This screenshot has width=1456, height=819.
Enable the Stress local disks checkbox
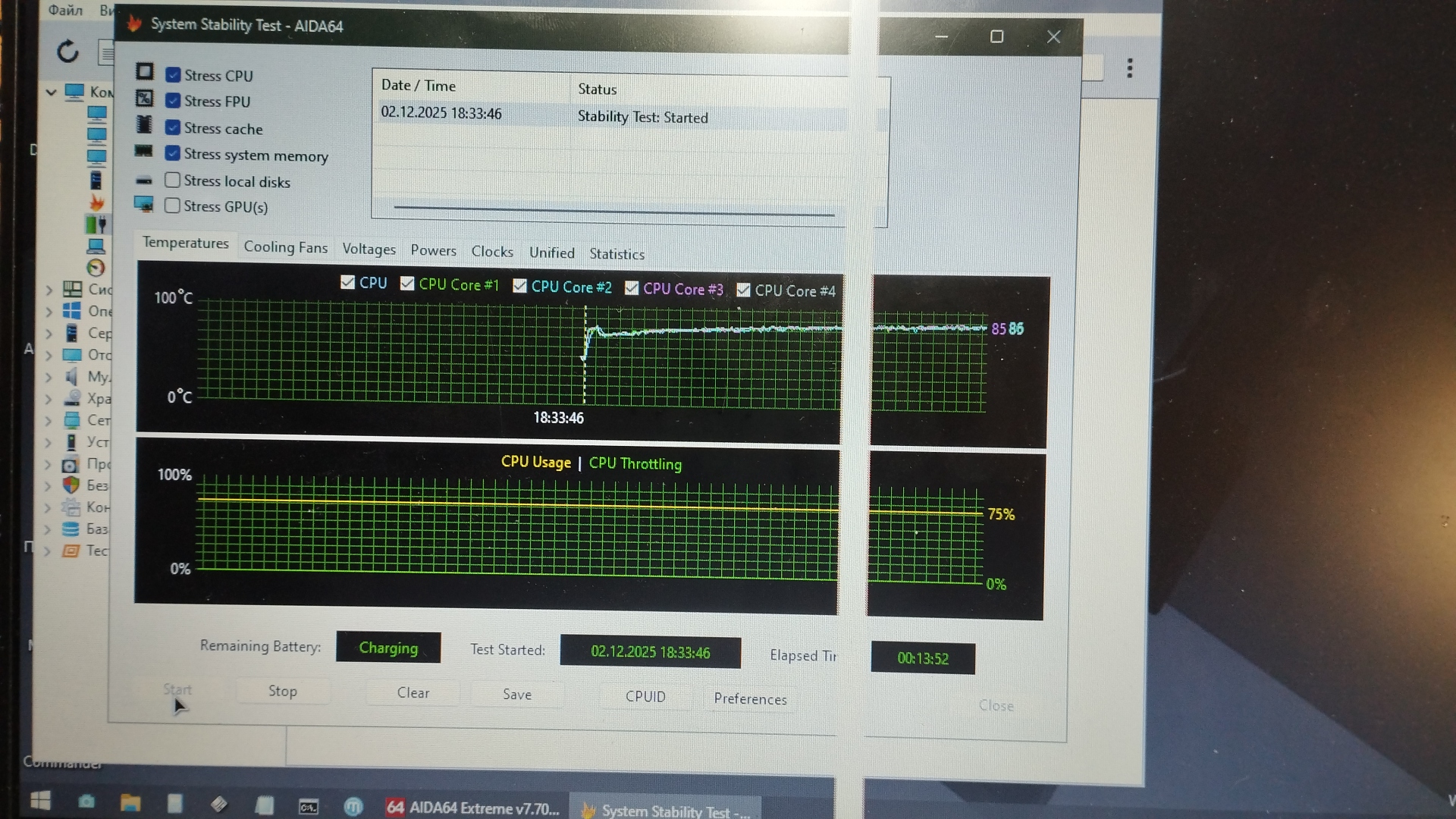coord(173,180)
